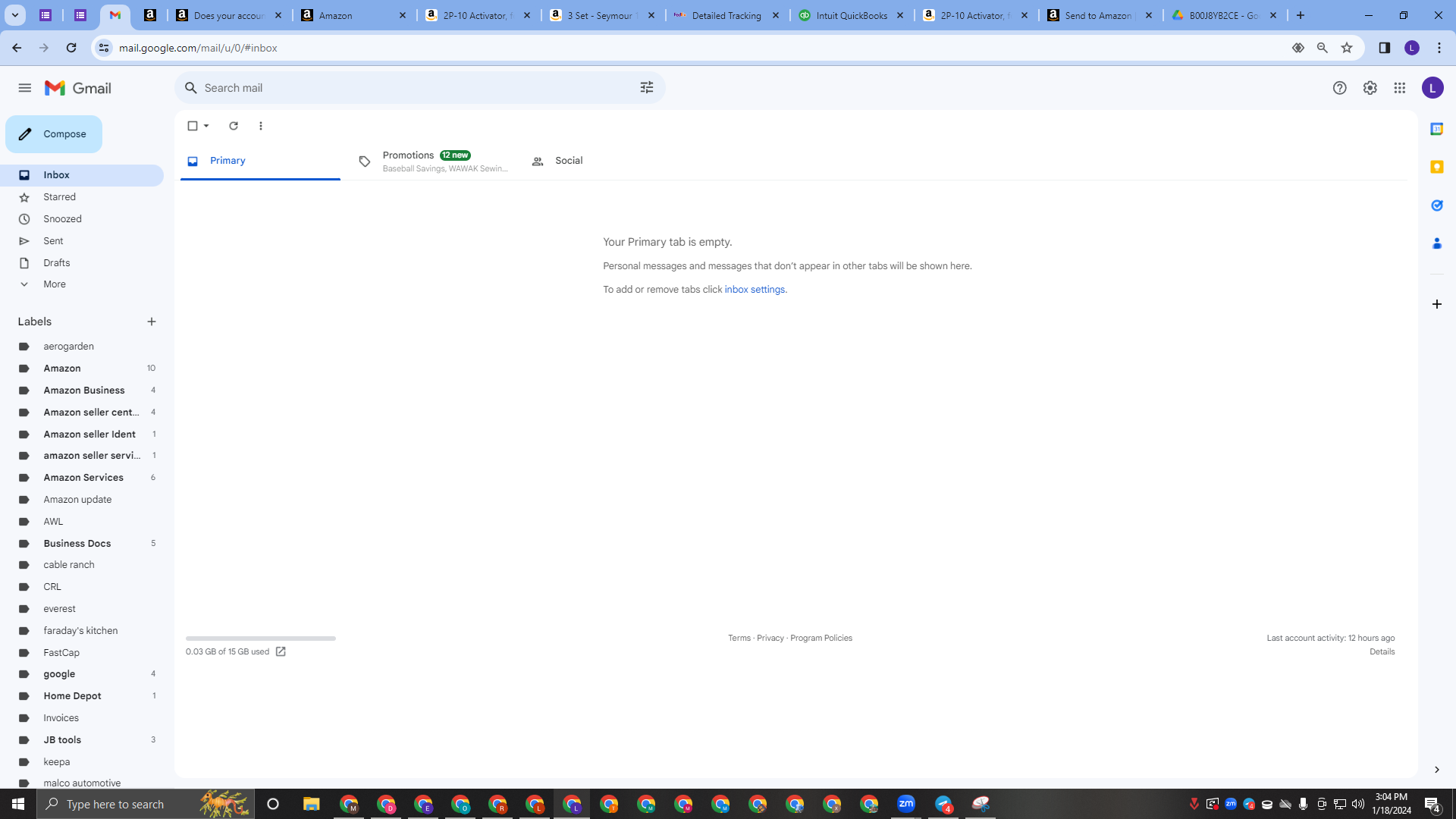Hide side panel chevron arrow
Screen dimensions: 1456x819
[x=1436, y=770]
